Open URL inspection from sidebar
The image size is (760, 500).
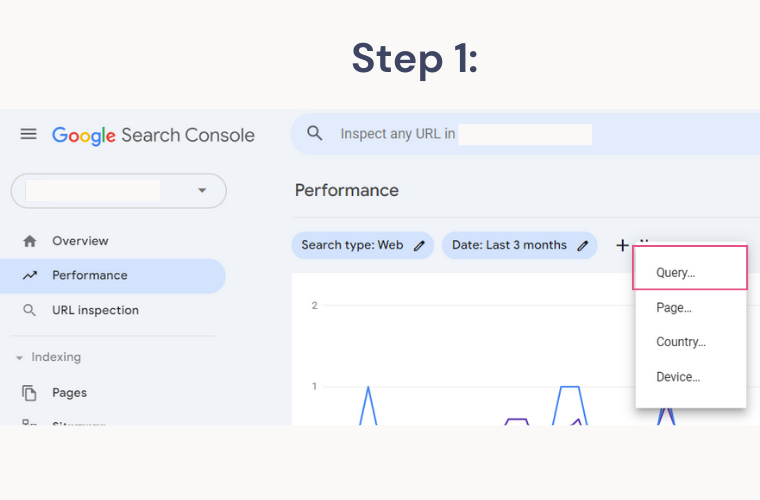pyautogui.click(x=113, y=310)
